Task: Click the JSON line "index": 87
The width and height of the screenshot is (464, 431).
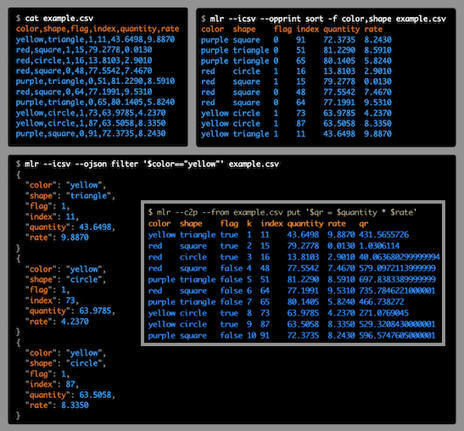Action: click(x=52, y=384)
